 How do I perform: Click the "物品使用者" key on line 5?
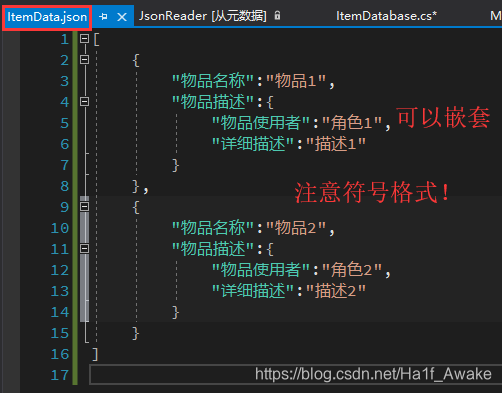261,123
